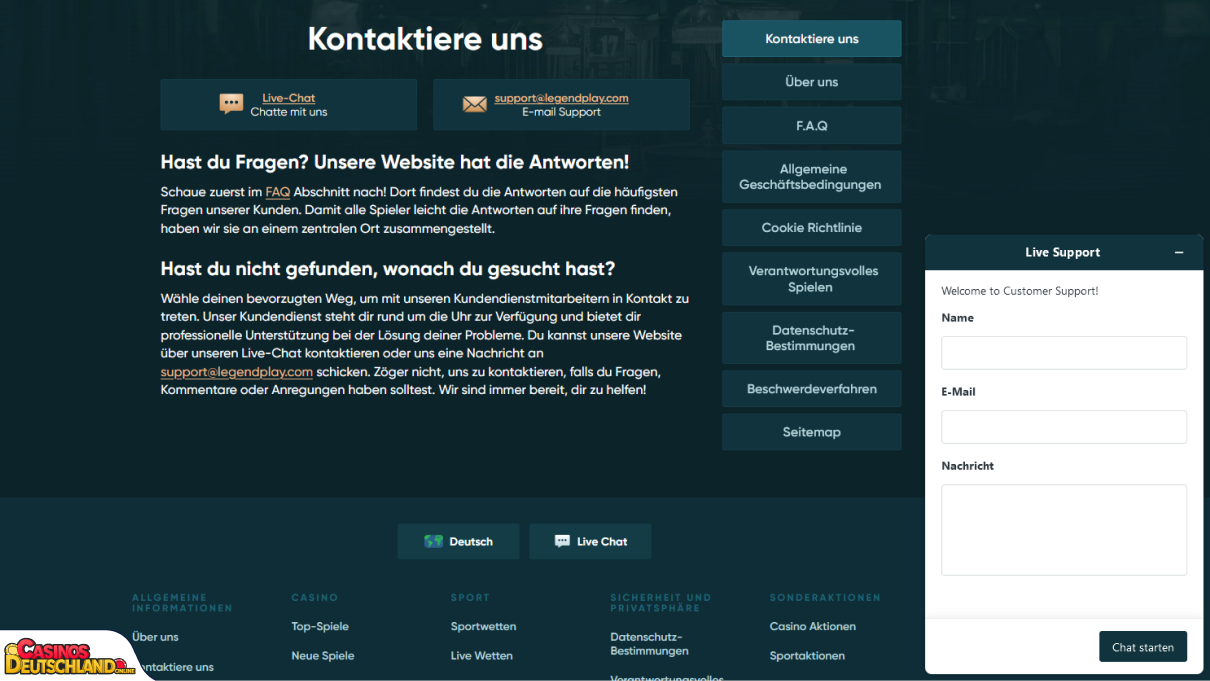Open the Deutsch language selector
Image resolution: width=1210 pixels, height=681 pixels.
[x=459, y=541]
